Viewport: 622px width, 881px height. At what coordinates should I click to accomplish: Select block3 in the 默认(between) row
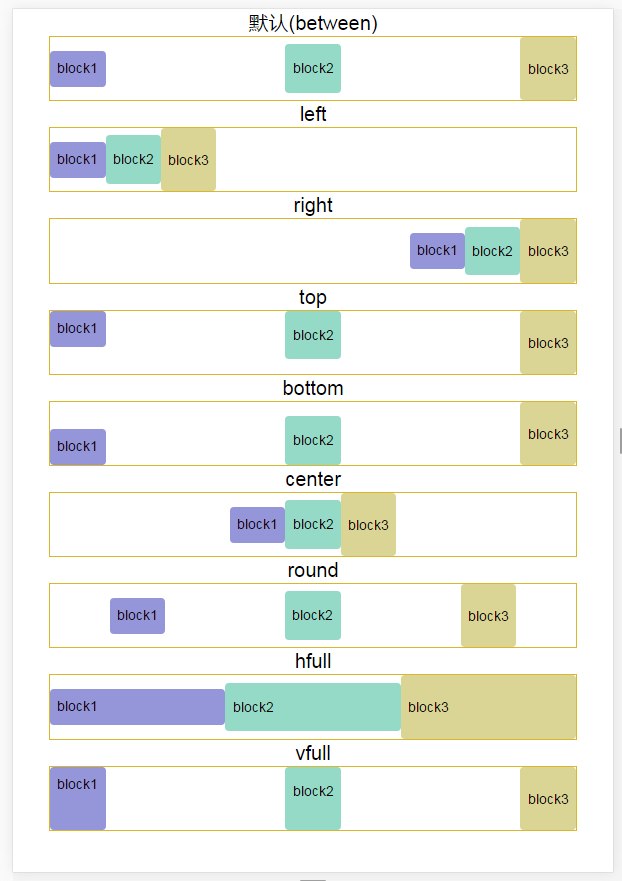(548, 69)
